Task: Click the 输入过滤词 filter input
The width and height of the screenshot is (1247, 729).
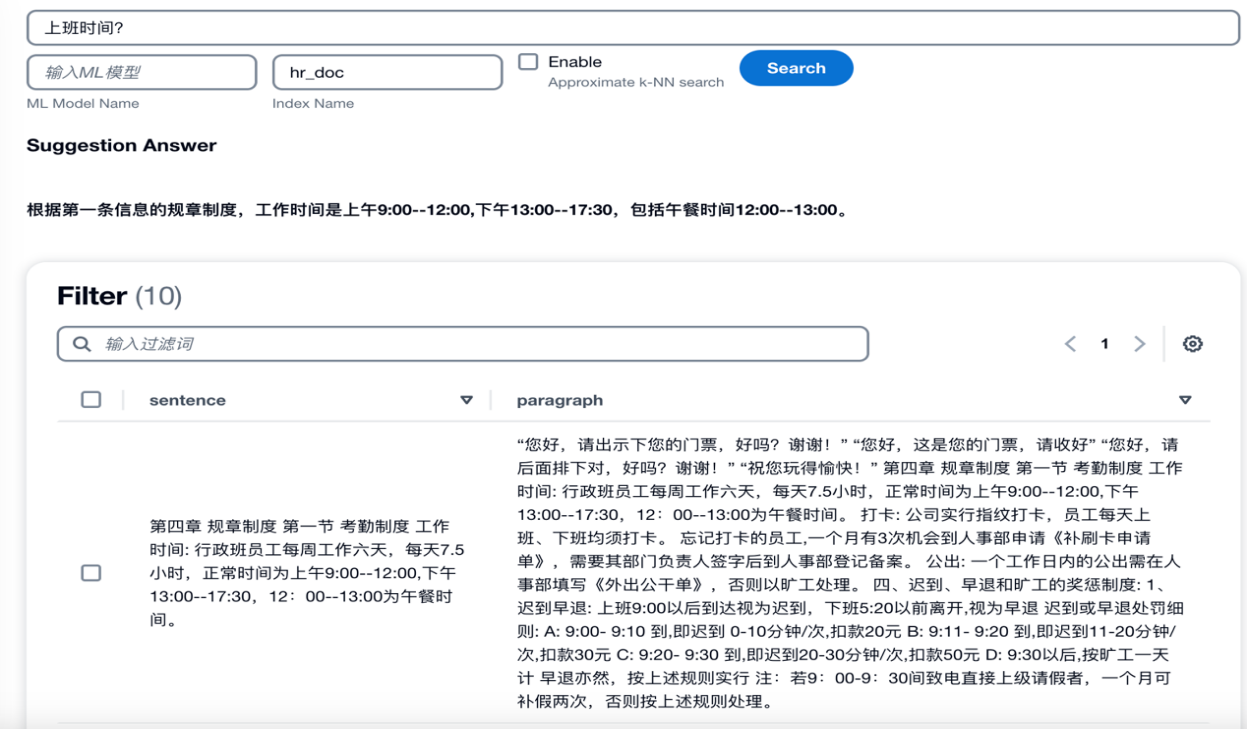Action: (463, 344)
